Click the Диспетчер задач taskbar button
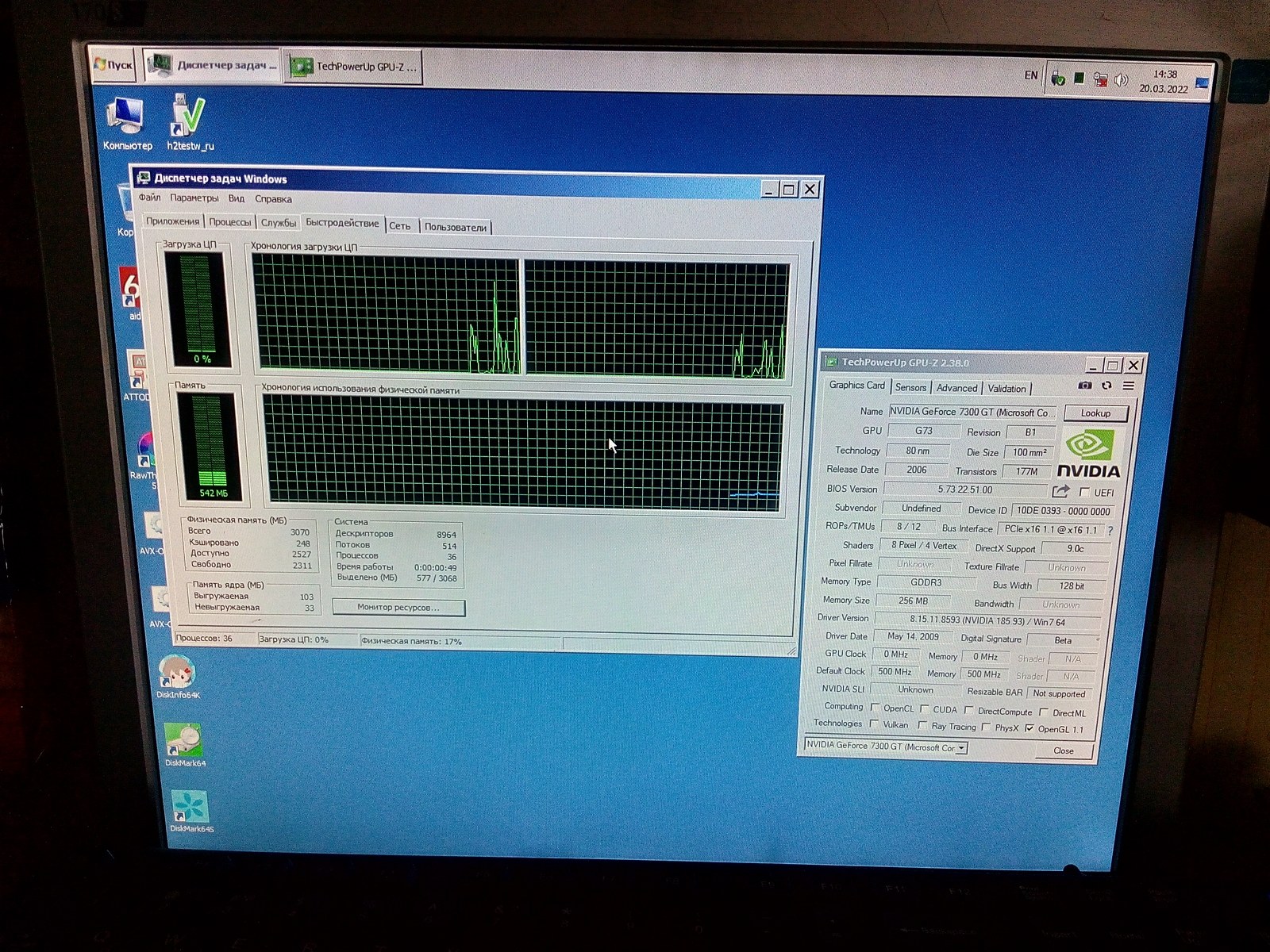Image resolution: width=1270 pixels, height=952 pixels. pyautogui.click(x=214, y=65)
